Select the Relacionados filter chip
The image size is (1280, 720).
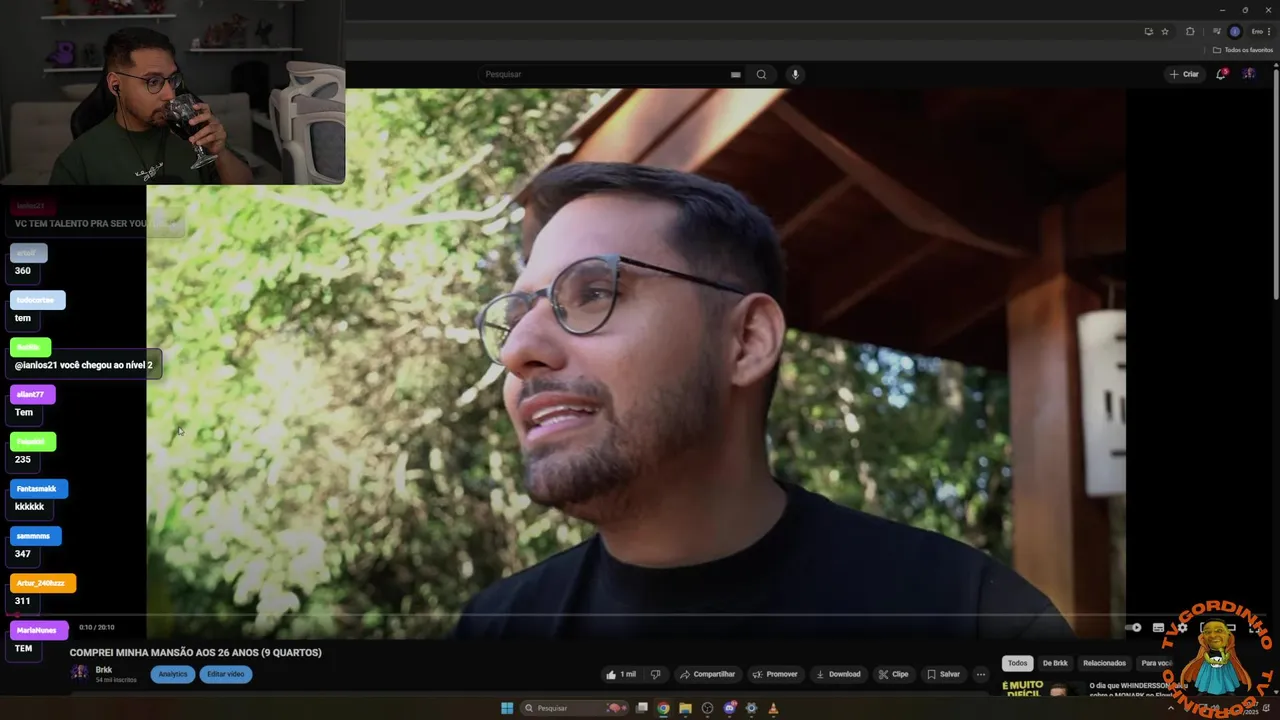[1104, 663]
